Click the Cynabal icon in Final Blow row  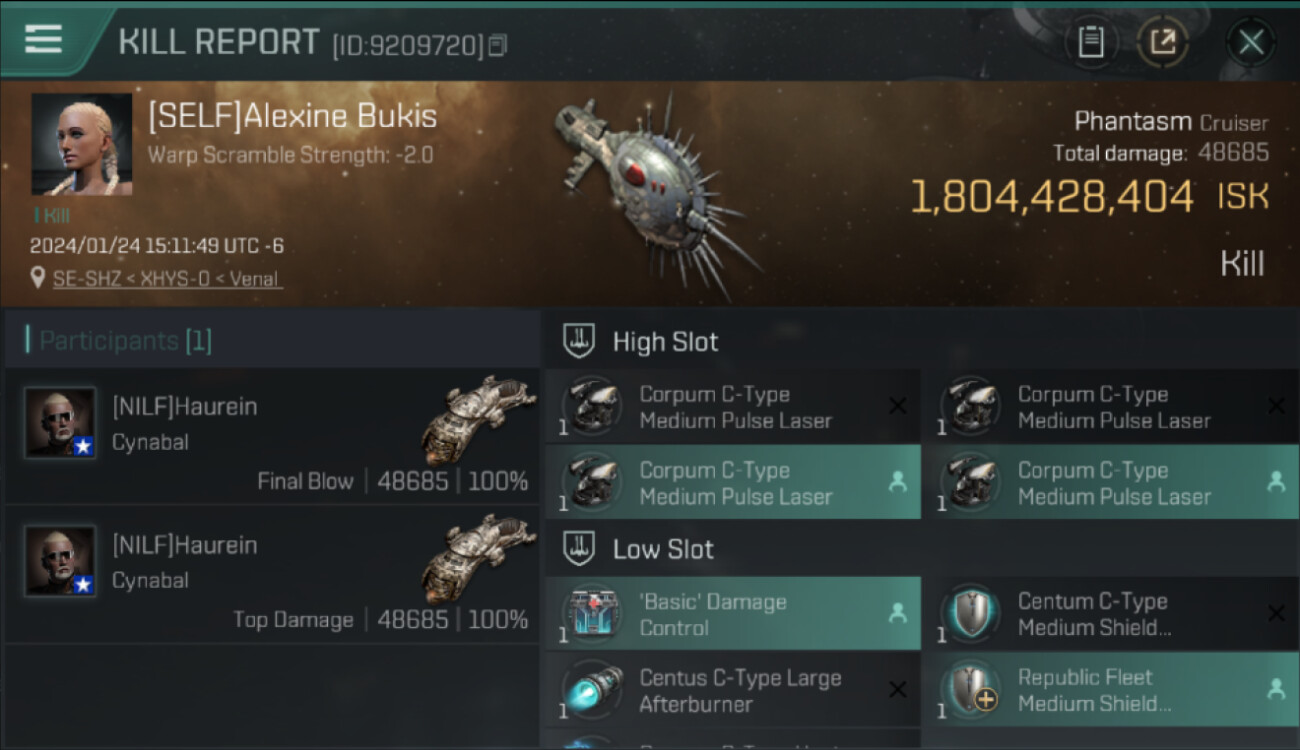pos(478,418)
